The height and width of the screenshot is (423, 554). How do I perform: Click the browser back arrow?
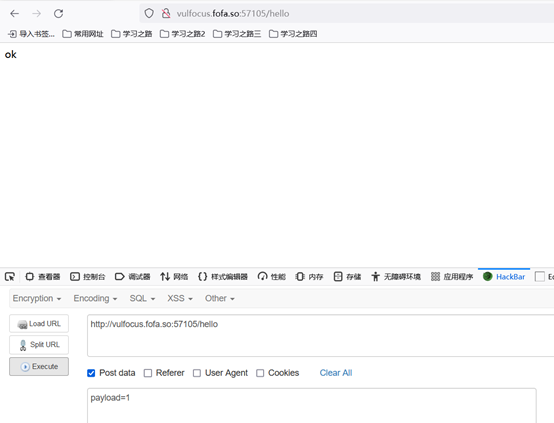[14, 14]
